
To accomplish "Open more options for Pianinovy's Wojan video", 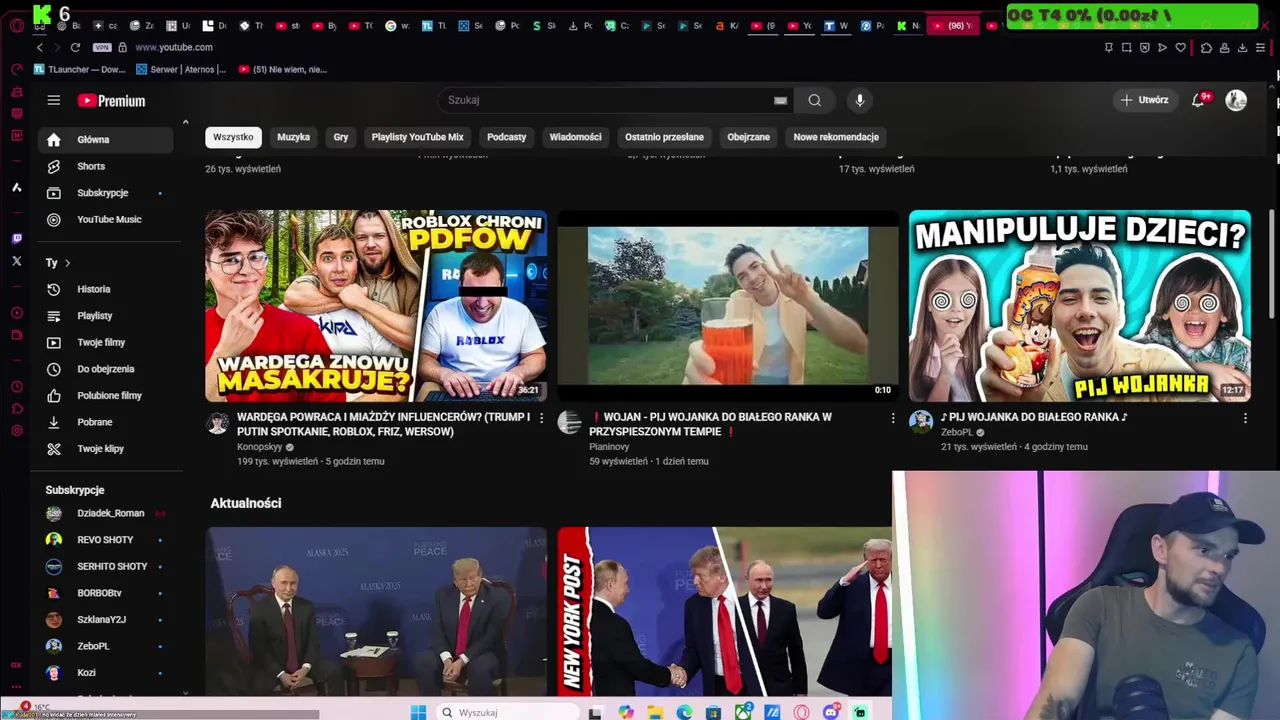I will (x=893, y=418).
